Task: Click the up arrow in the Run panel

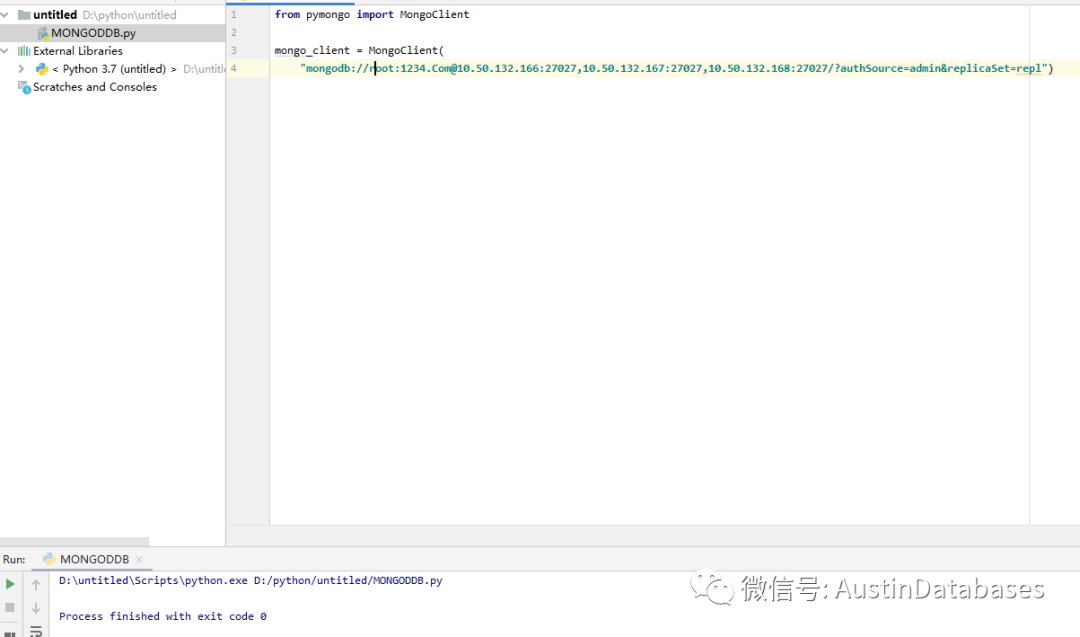Action: 36,585
